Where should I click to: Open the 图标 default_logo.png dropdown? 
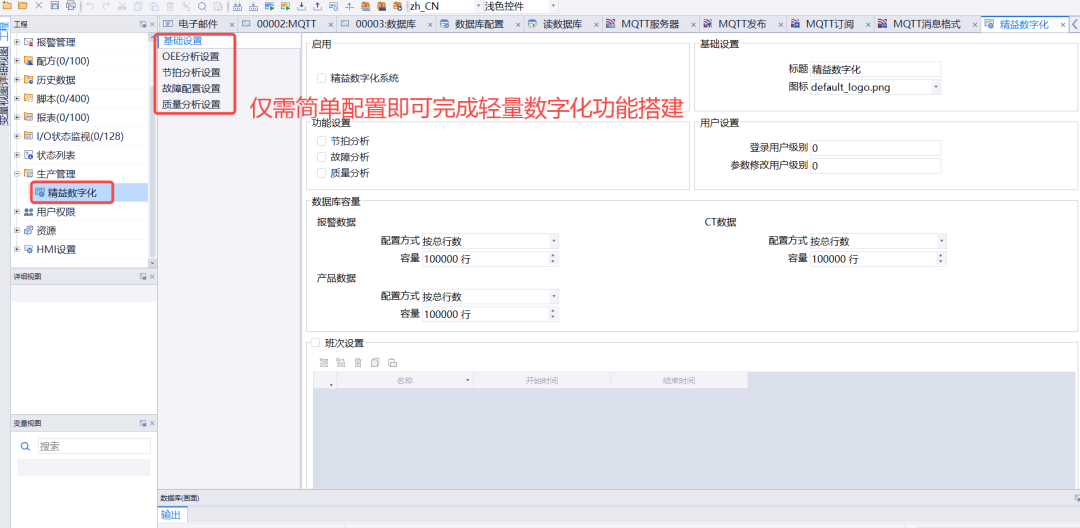(x=936, y=87)
